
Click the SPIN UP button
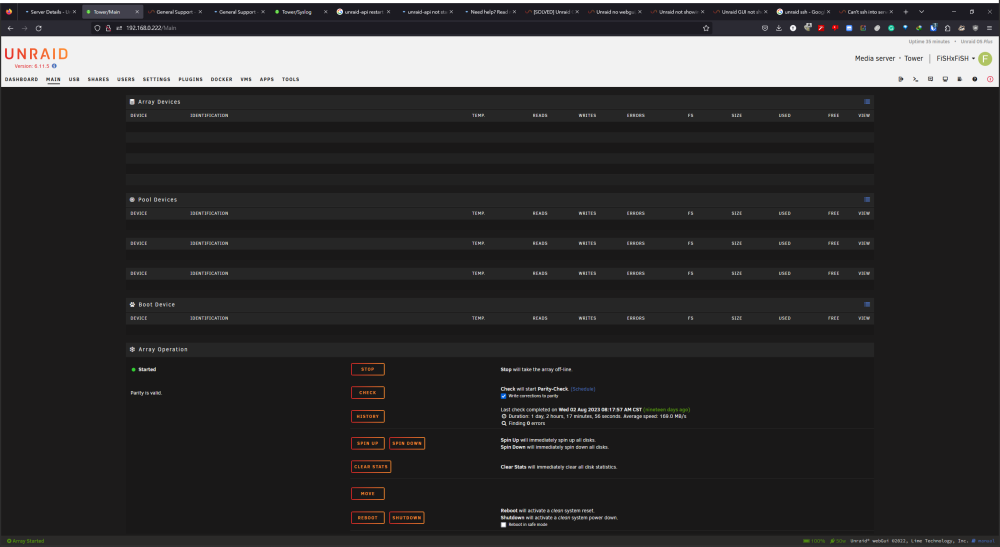(368, 443)
